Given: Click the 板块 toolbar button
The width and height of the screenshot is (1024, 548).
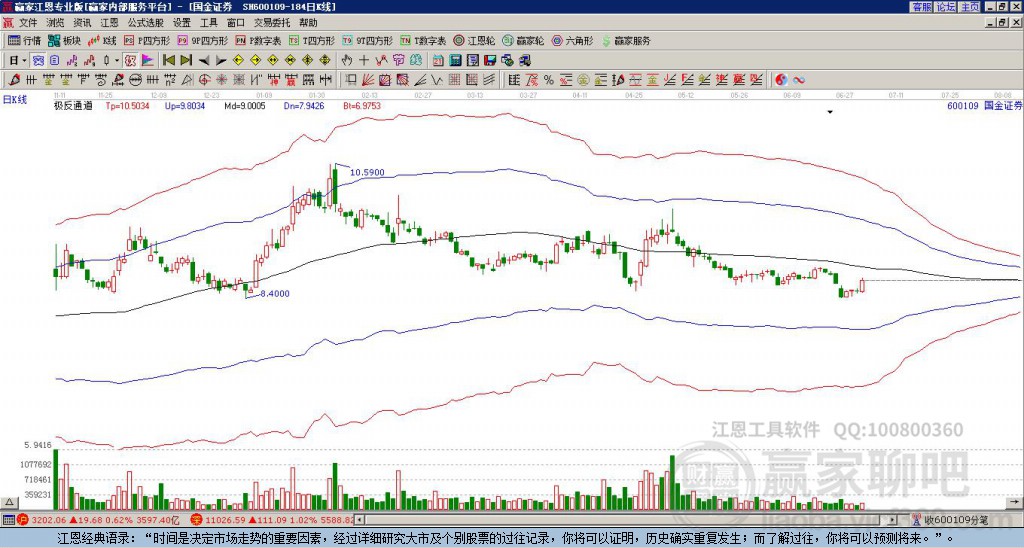Looking at the screenshot, I should click(x=65, y=40).
